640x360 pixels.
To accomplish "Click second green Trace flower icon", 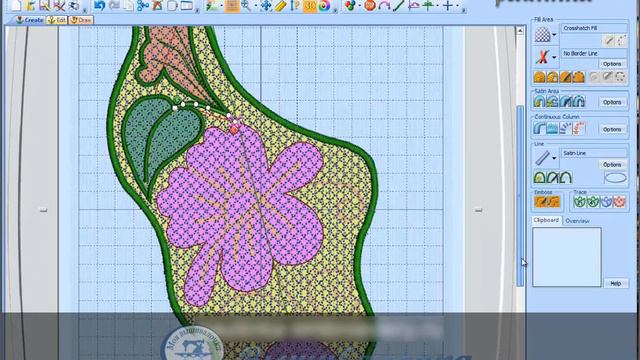I will click(593, 202).
